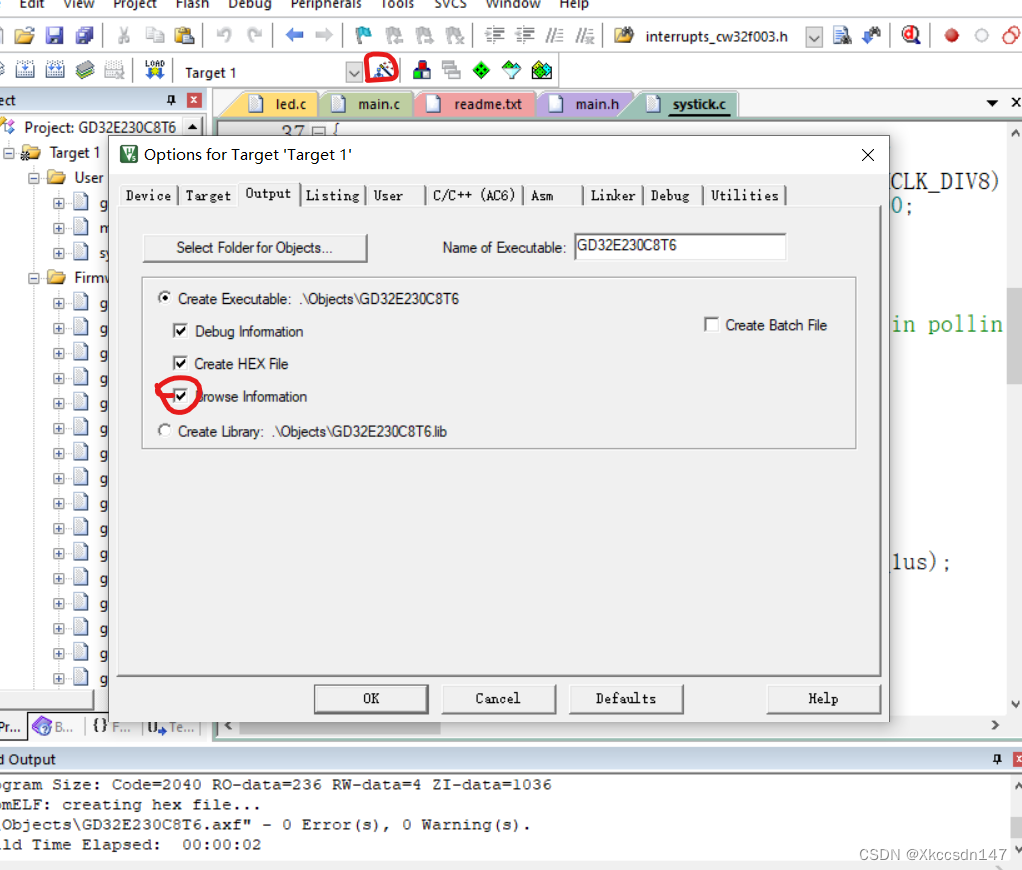Image resolution: width=1022 pixels, height=870 pixels.
Task: Open the Books tab at panel bottom
Action: [53, 727]
